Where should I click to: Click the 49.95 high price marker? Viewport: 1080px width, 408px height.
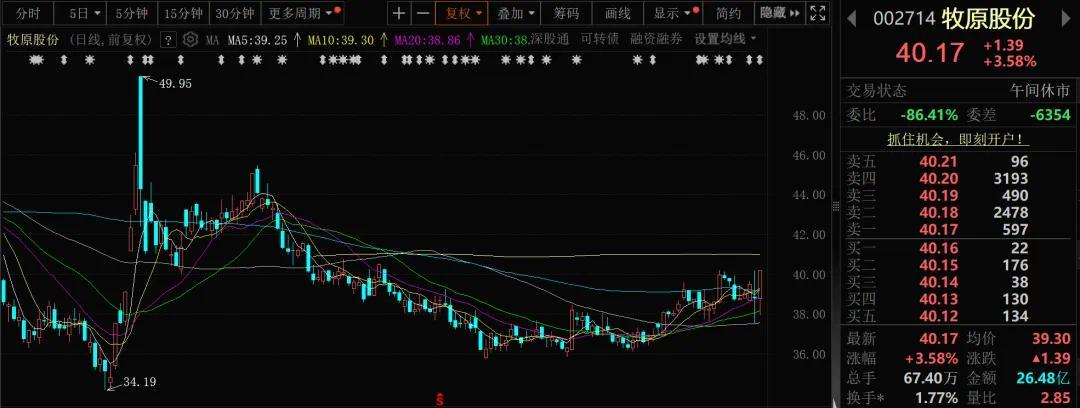[x=170, y=84]
